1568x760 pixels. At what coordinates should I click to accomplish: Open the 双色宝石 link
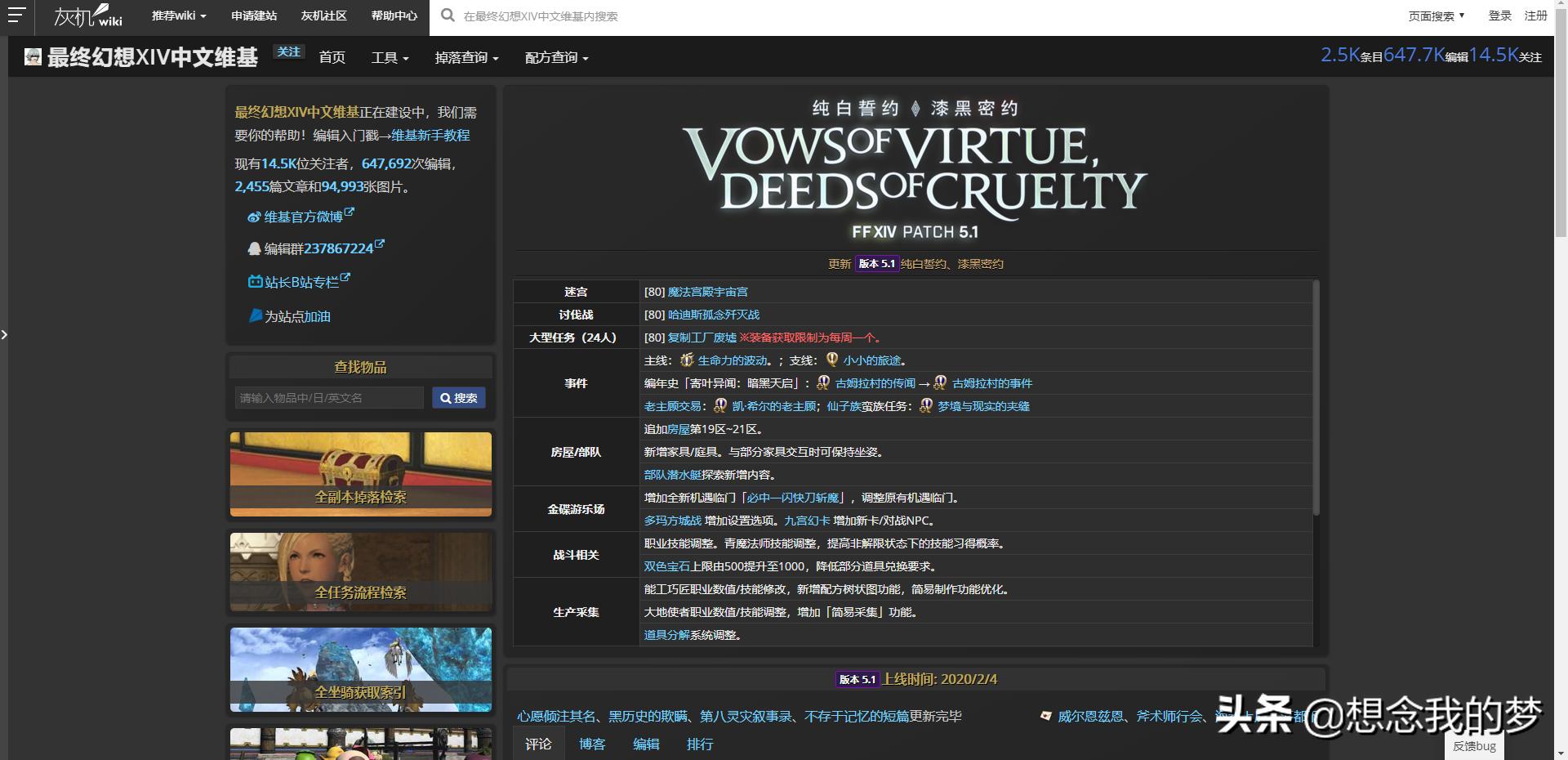[x=666, y=566]
